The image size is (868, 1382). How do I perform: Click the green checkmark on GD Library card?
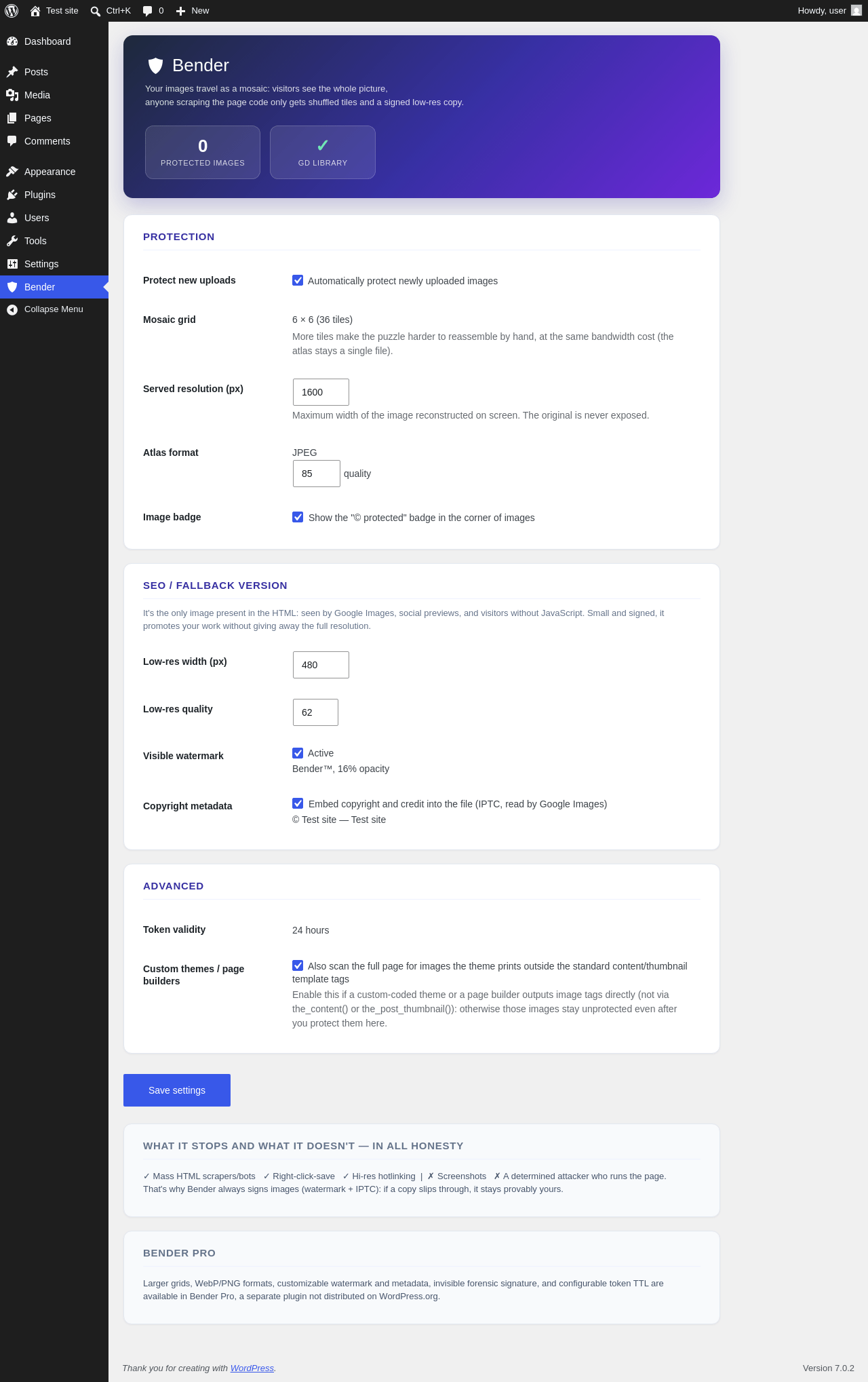(323, 145)
